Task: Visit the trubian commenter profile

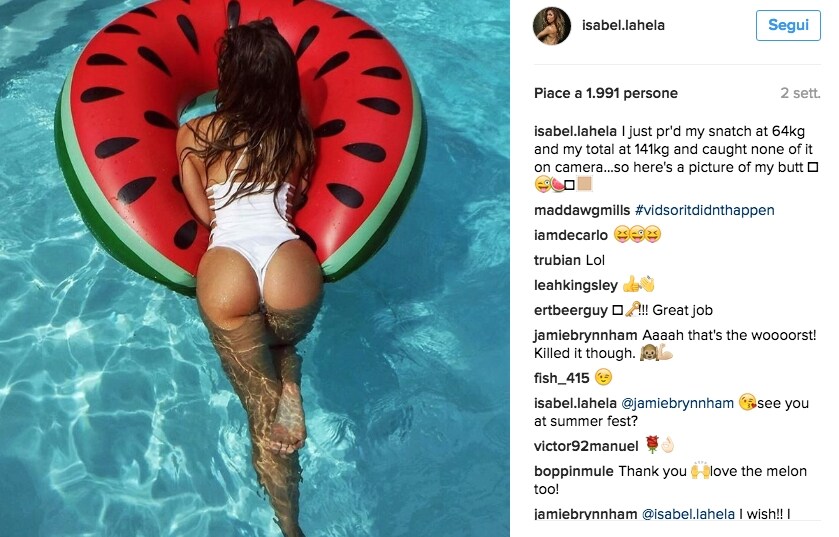Action: [558, 260]
